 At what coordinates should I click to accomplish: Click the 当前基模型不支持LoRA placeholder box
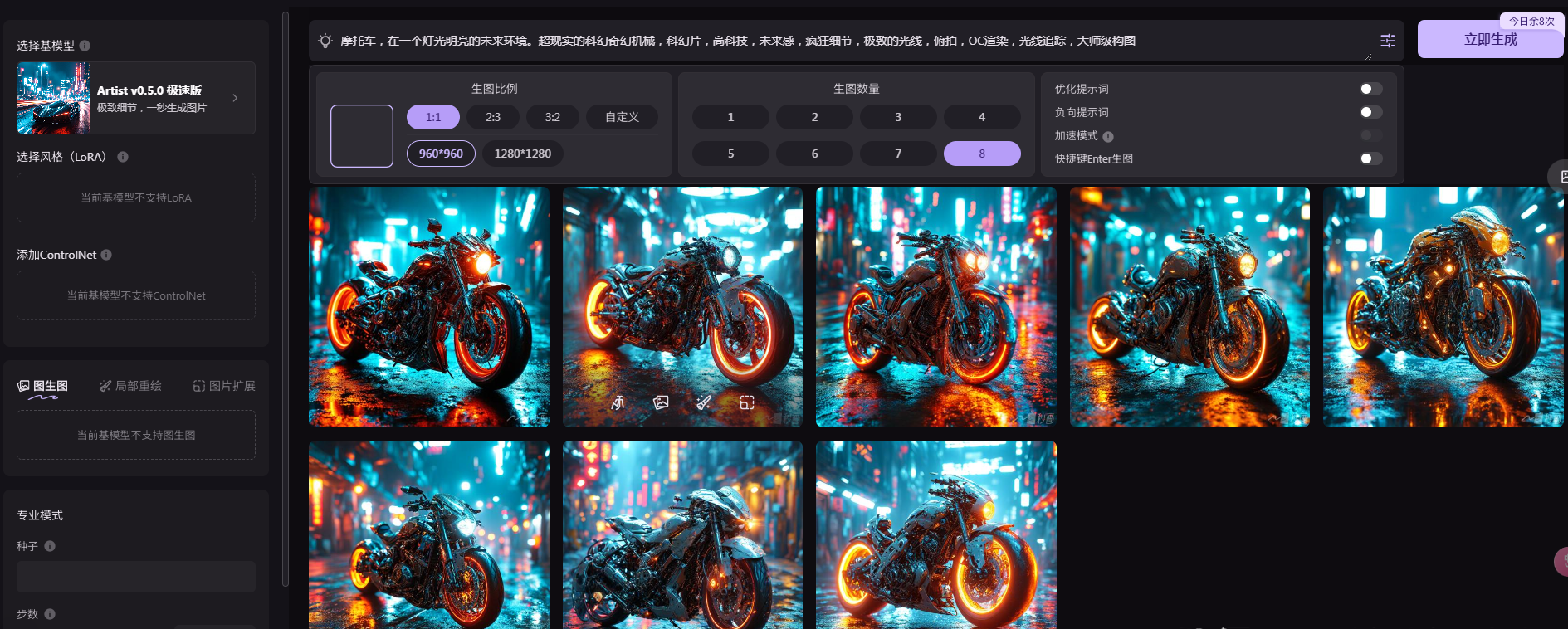[136, 197]
